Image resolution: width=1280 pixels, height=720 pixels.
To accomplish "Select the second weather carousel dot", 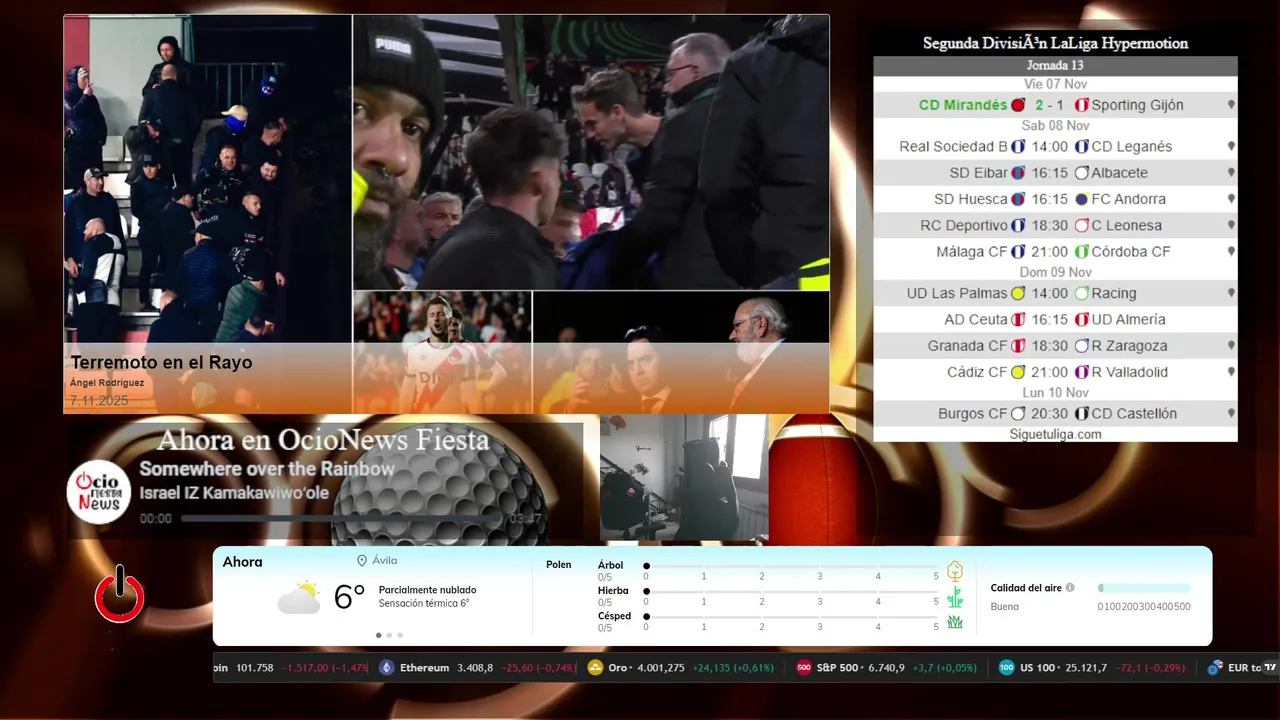I will pyautogui.click(x=389, y=635).
